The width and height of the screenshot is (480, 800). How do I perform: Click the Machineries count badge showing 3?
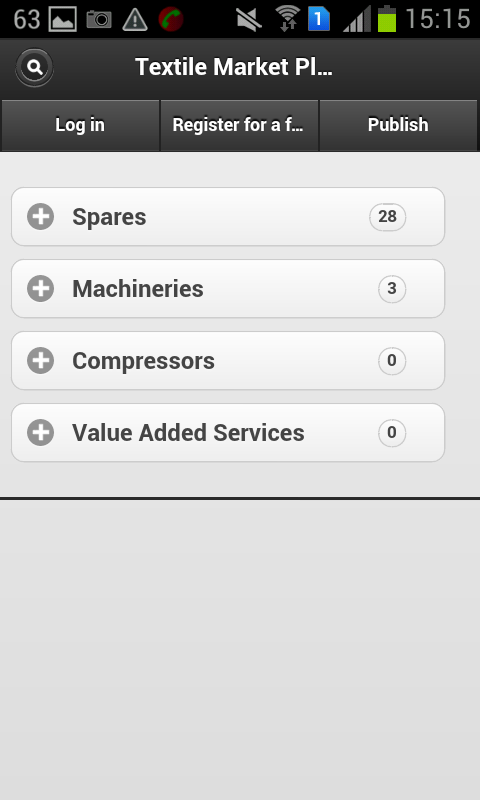(392, 289)
